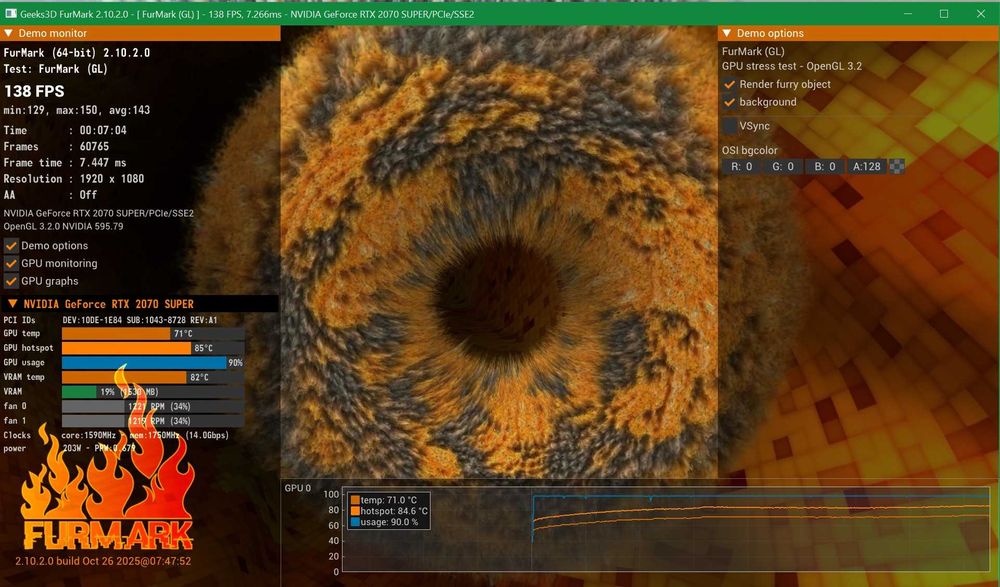1000x587 pixels.
Task: Click the OSI bgcolor label
Action: pos(749,150)
